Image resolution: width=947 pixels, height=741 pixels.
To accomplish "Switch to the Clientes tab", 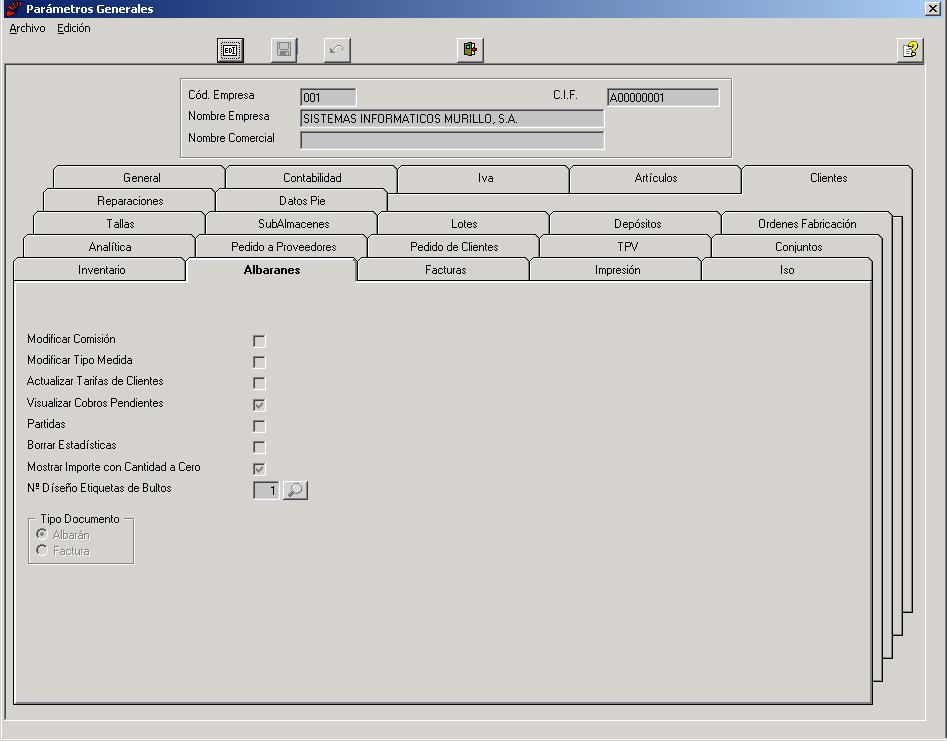I will click(x=828, y=178).
